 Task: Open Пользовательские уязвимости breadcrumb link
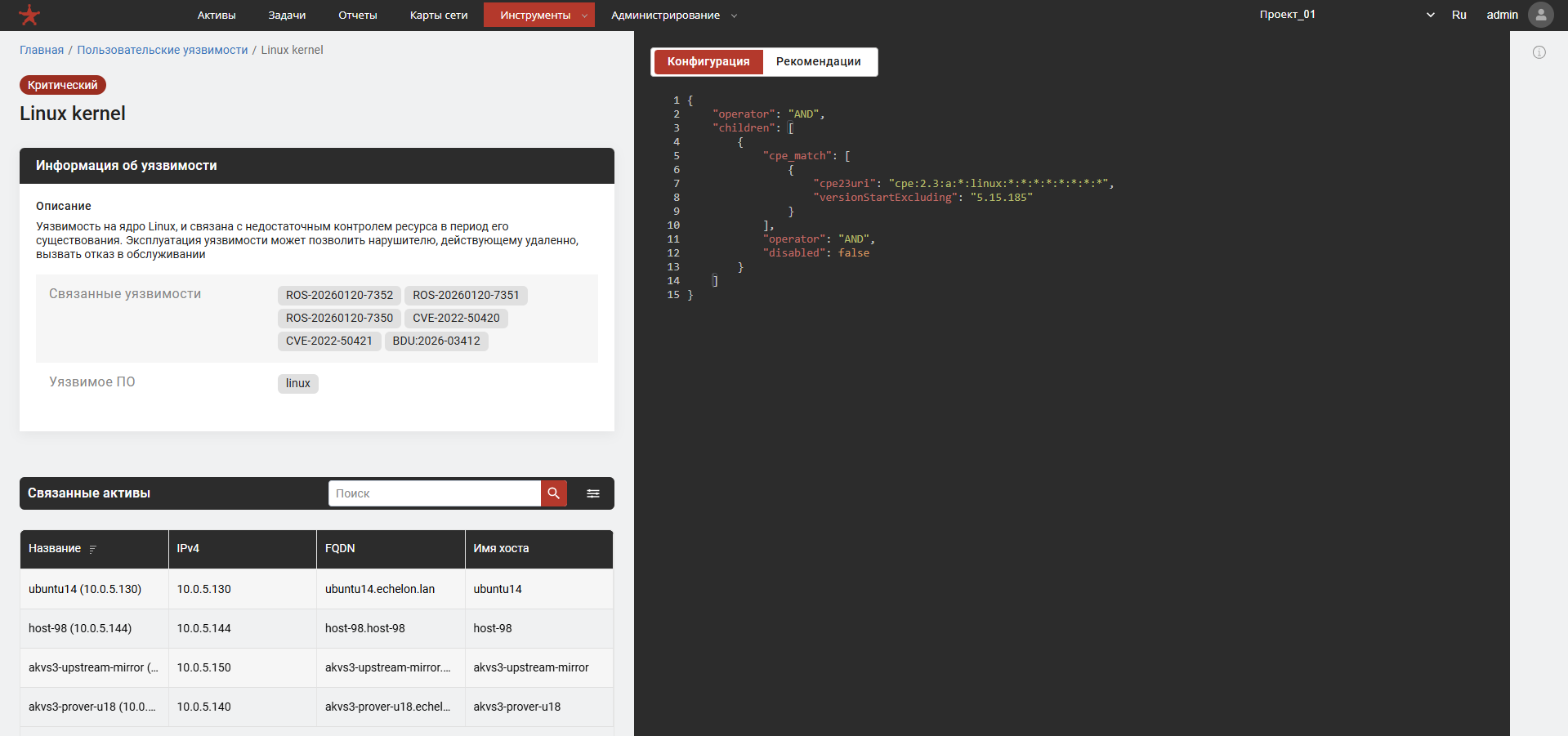click(x=163, y=50)
